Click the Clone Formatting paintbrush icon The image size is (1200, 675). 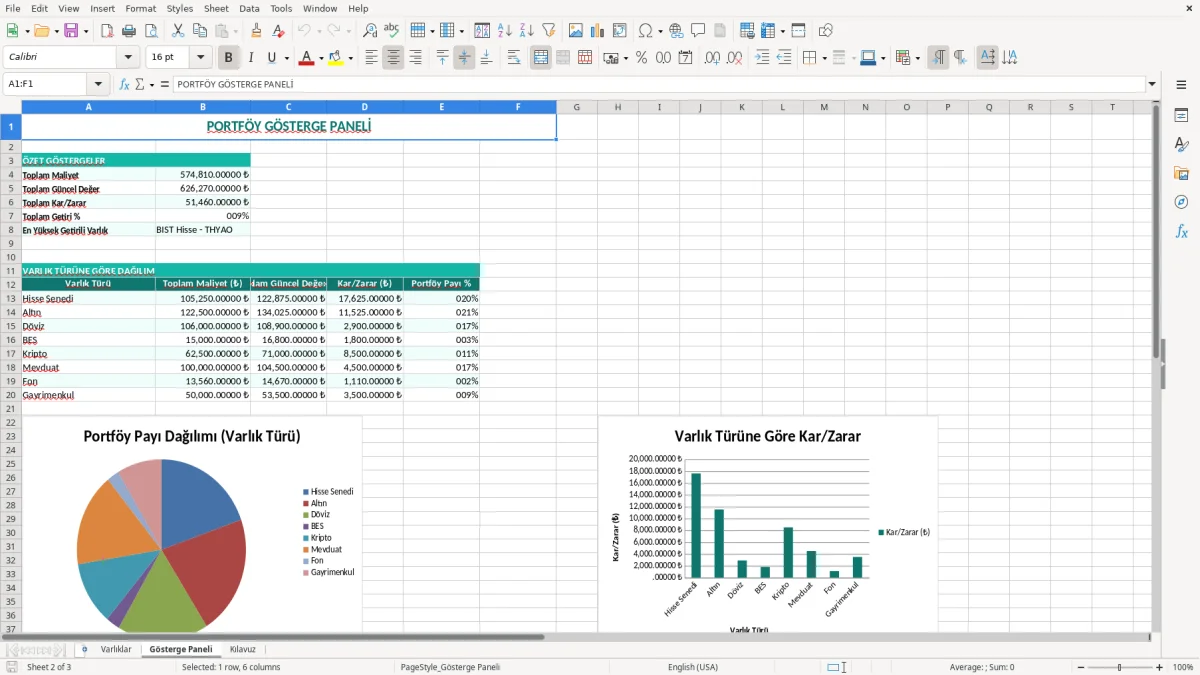tap(256, 31)
